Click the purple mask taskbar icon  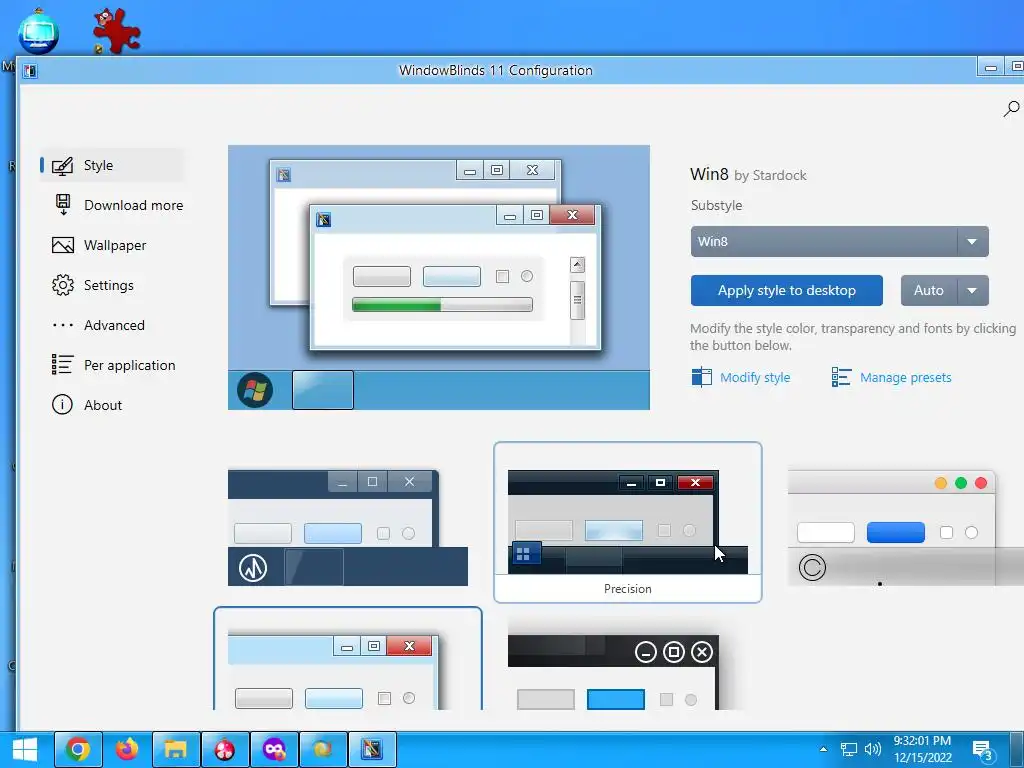[274, 749]
